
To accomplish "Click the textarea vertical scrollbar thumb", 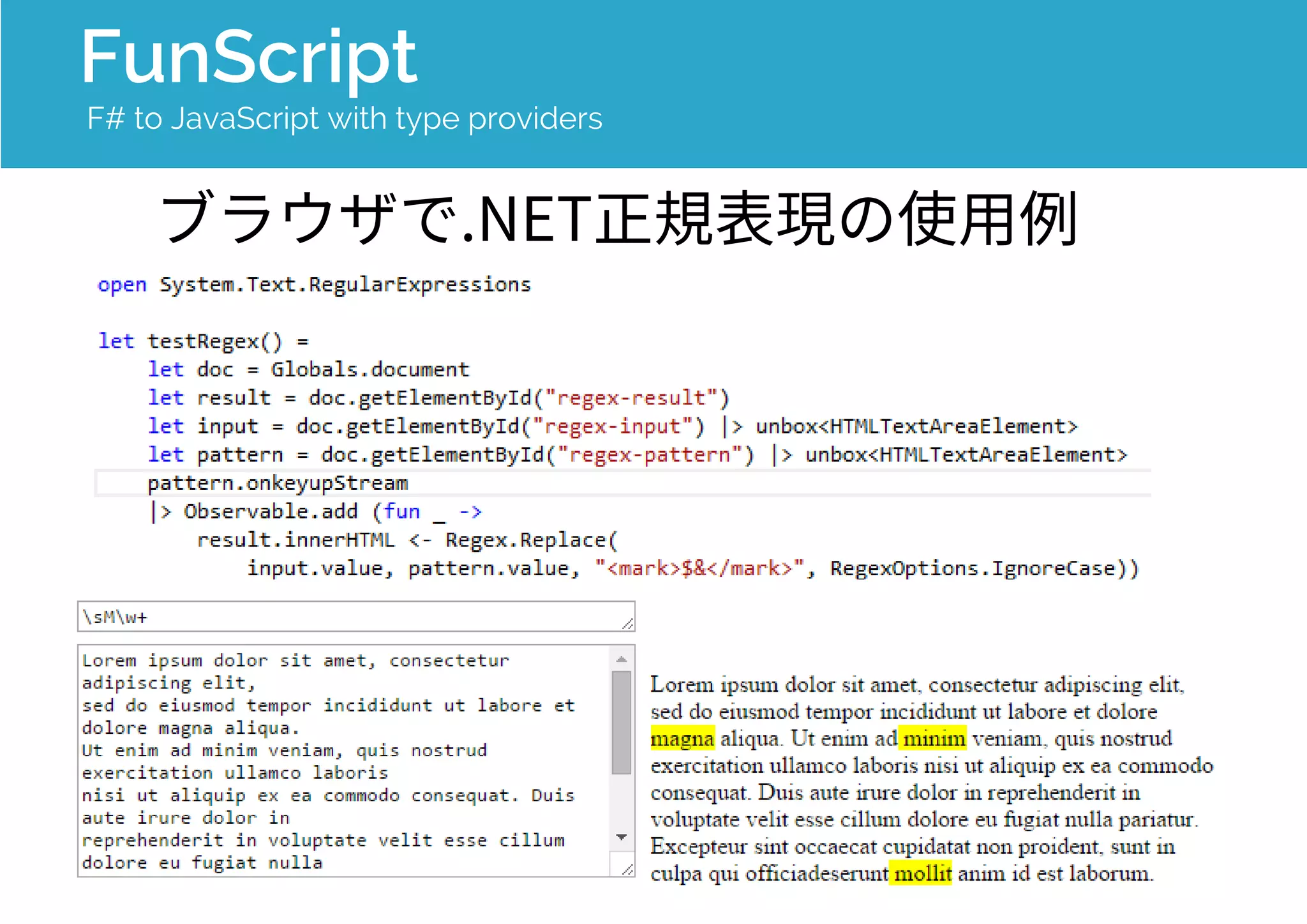I will pyautogui.click(x=622, y=722).
